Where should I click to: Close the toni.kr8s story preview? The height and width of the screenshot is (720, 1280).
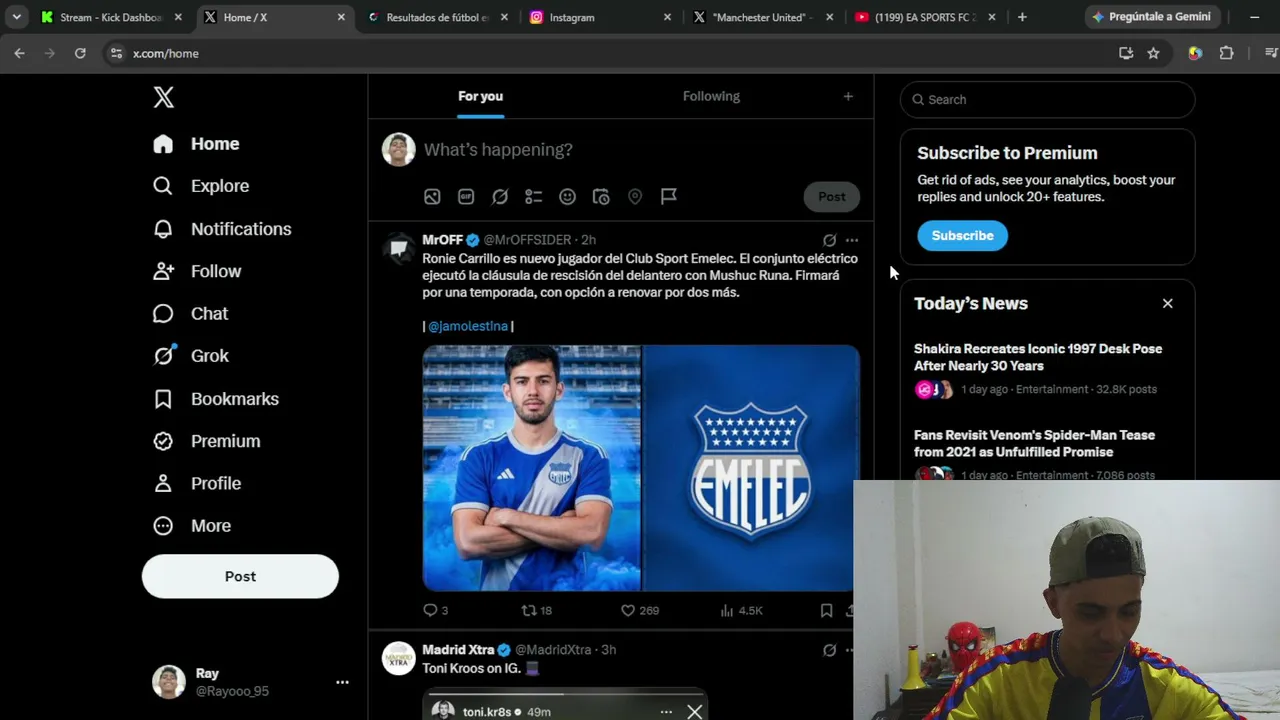pyautogui.click(x=695, y=712)
